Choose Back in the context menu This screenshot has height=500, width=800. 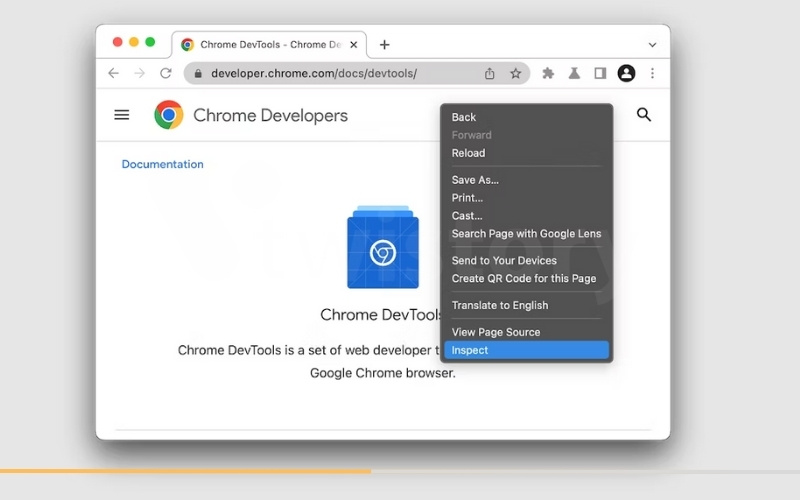pyautogui.click(x=527, y=117)
